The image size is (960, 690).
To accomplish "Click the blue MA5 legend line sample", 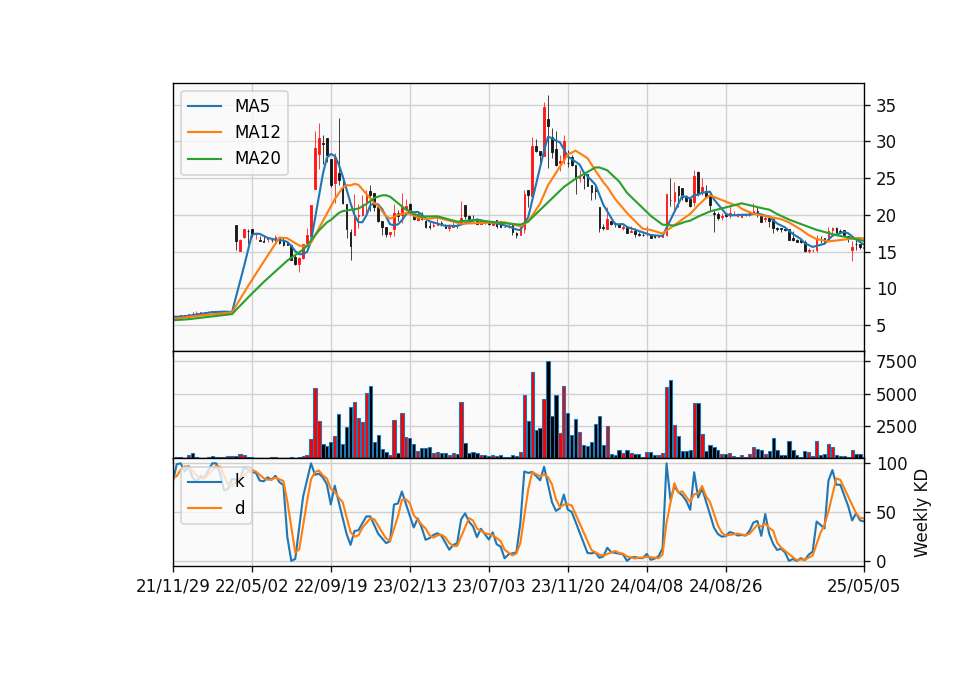I will (x=204, y=106).
